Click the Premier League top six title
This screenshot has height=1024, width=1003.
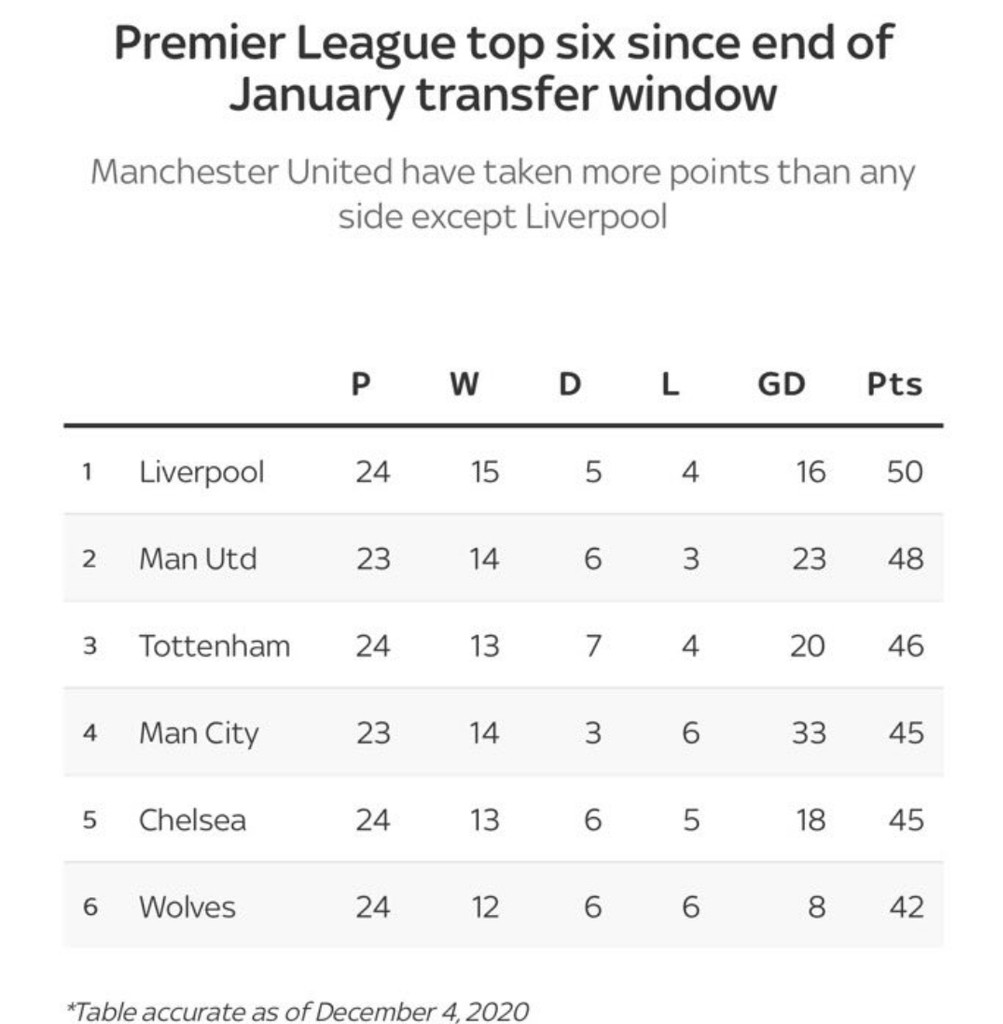click(502, 69)
